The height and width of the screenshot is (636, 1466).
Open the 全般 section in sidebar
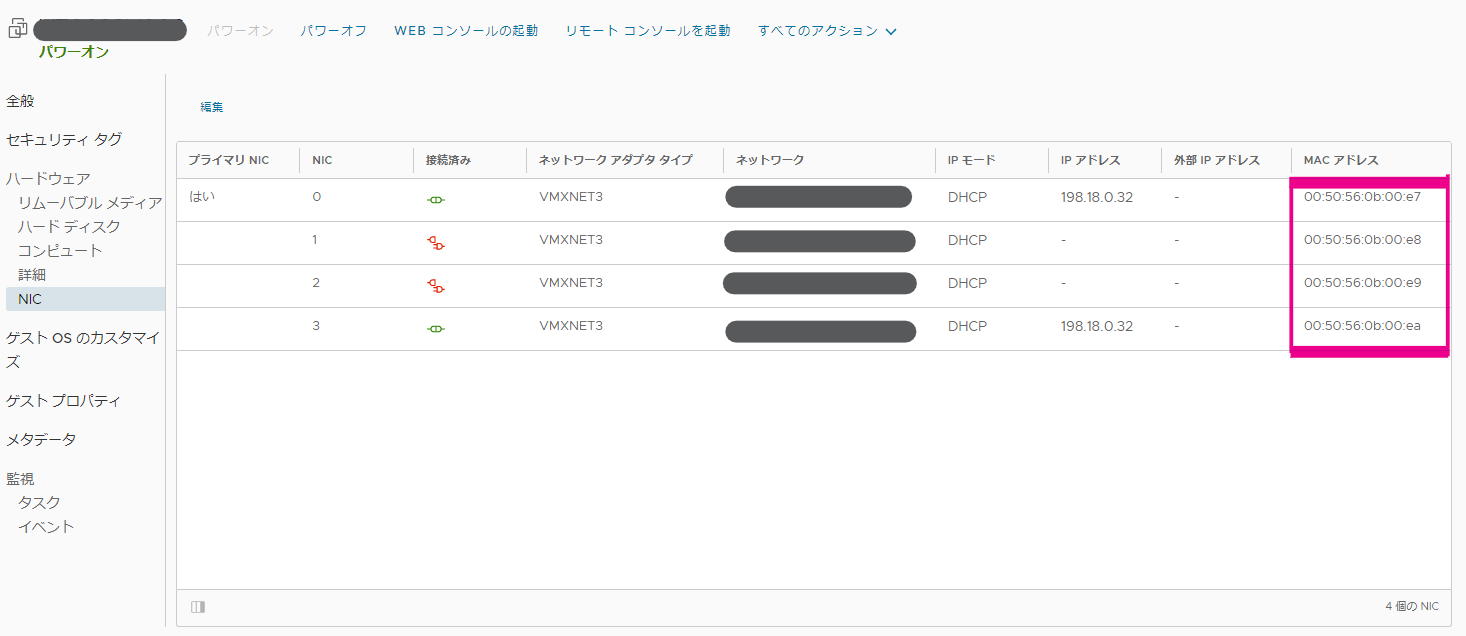coord(21,101)
